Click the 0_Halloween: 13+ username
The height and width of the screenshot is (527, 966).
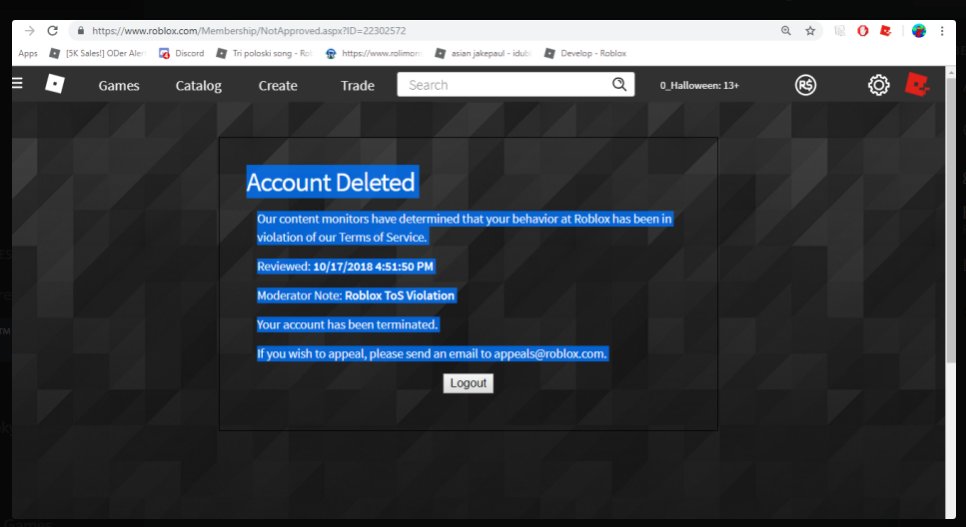coord(699,86)
